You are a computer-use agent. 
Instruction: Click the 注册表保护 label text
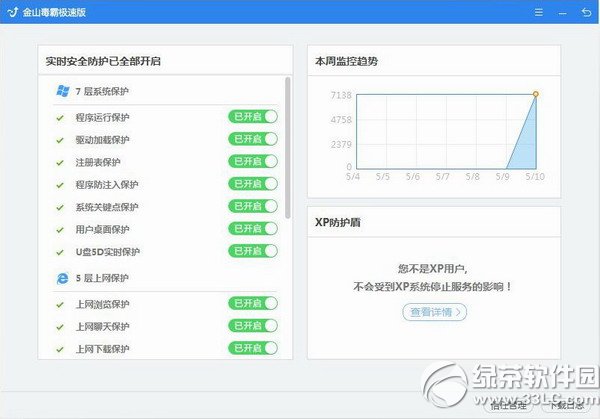(x=98, y=162)
